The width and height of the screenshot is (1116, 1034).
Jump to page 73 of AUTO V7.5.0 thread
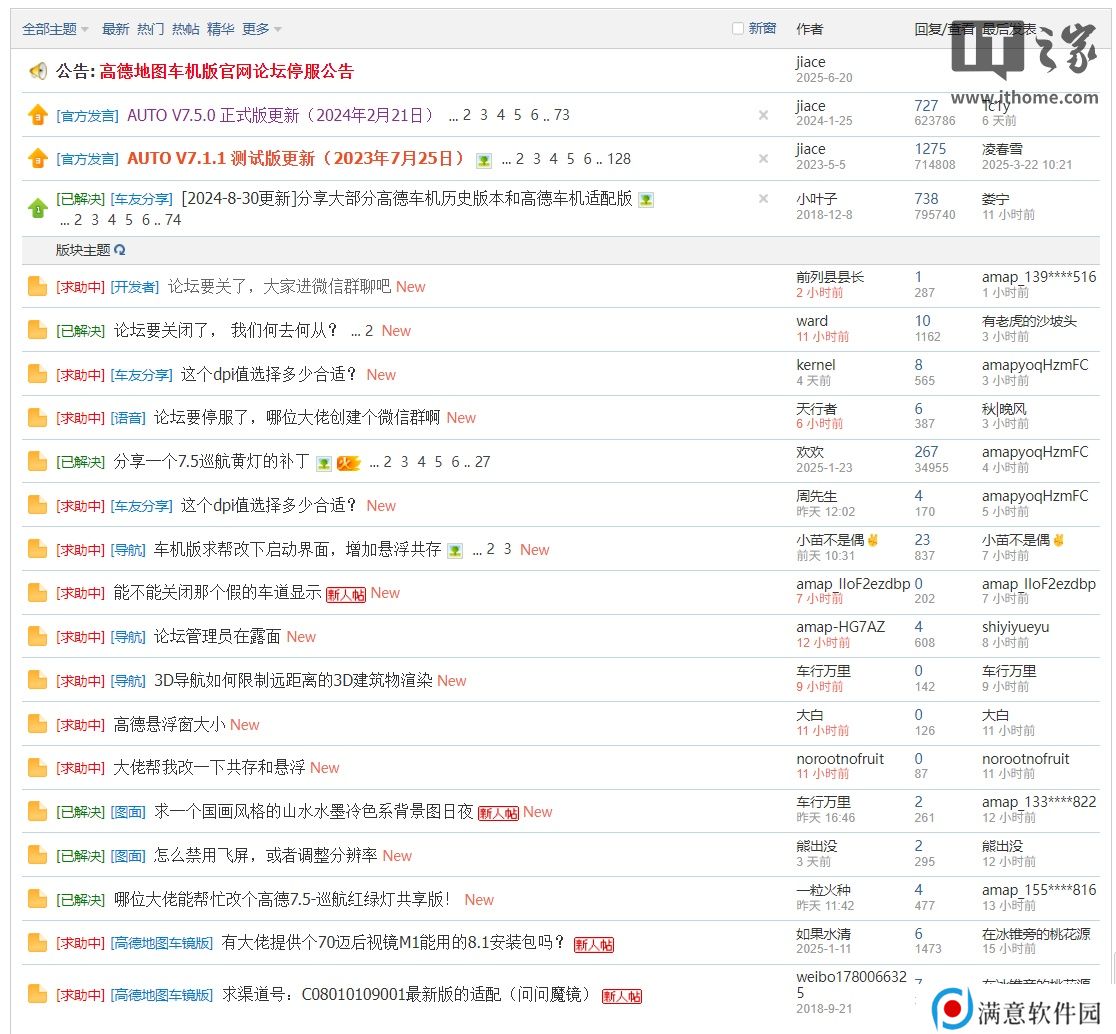(x=562, y=115)
